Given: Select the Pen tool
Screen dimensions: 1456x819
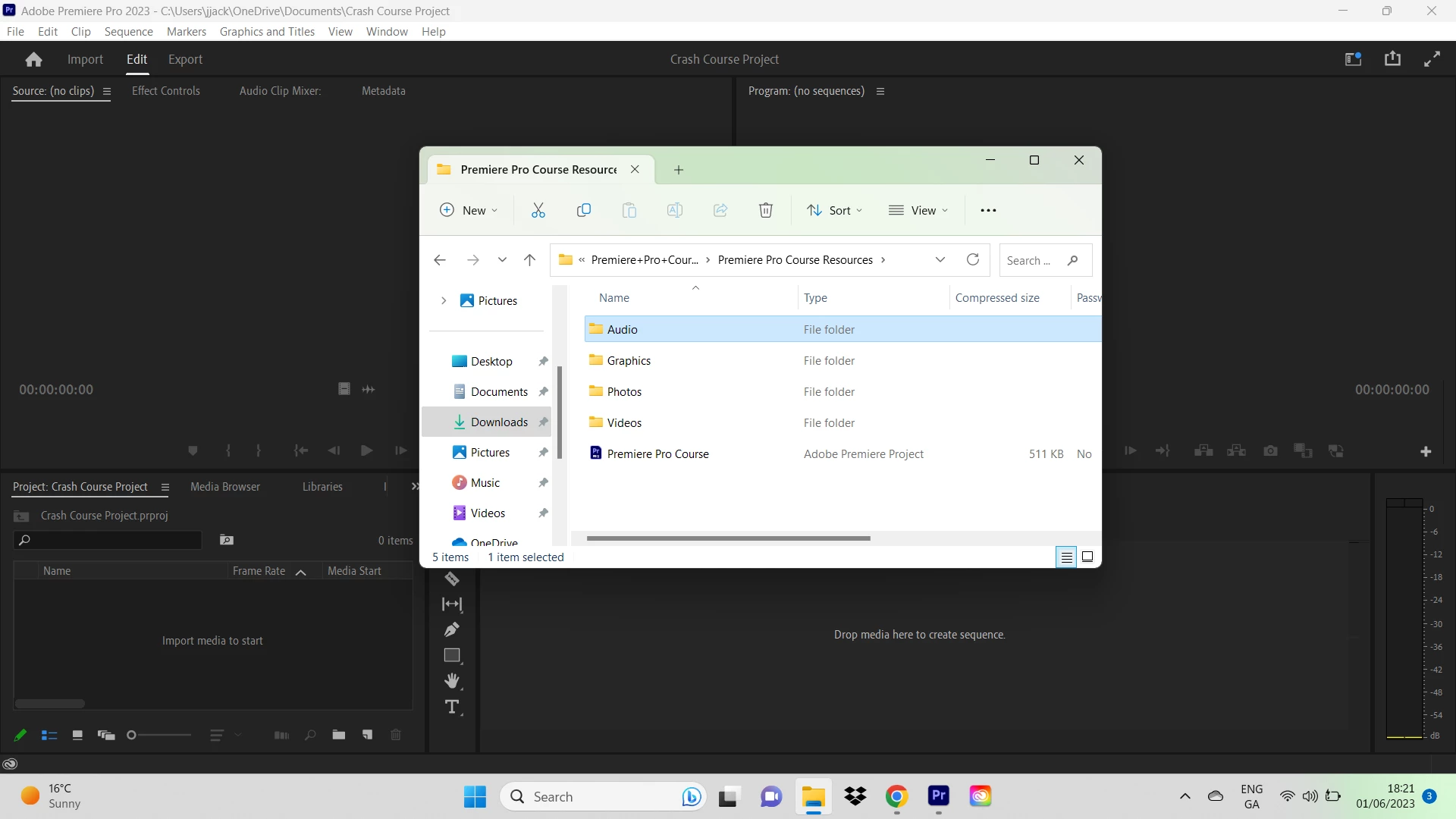Looking at the screenshot, I should (452, 629).
